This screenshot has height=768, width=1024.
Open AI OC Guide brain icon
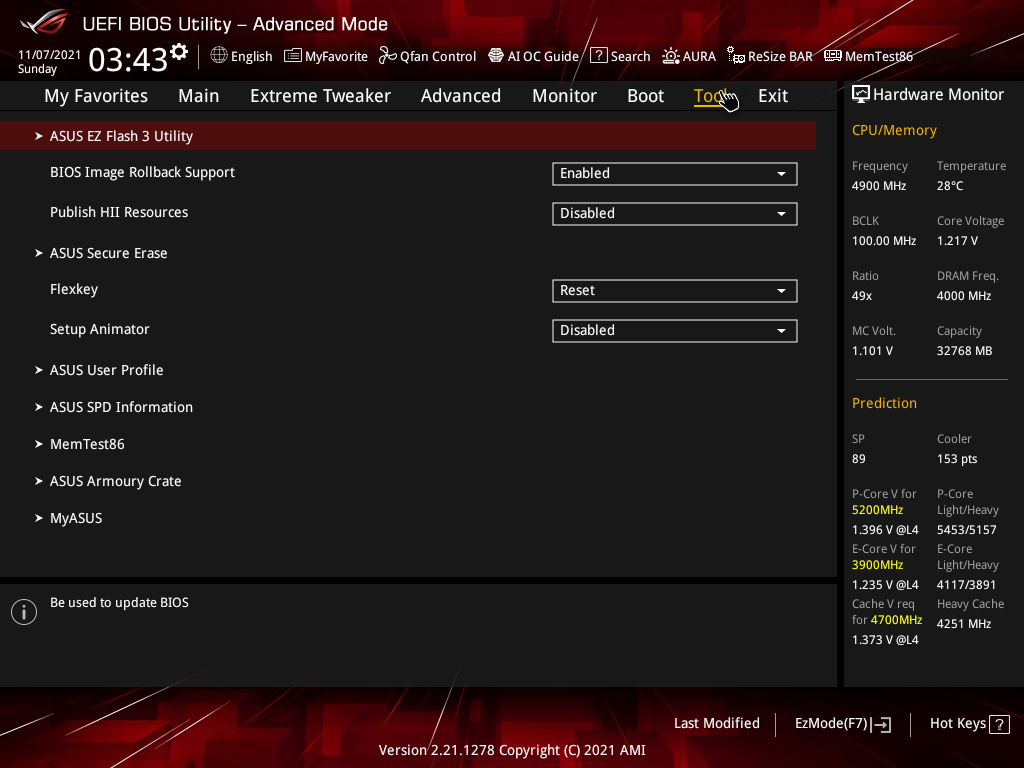[496, 56]
